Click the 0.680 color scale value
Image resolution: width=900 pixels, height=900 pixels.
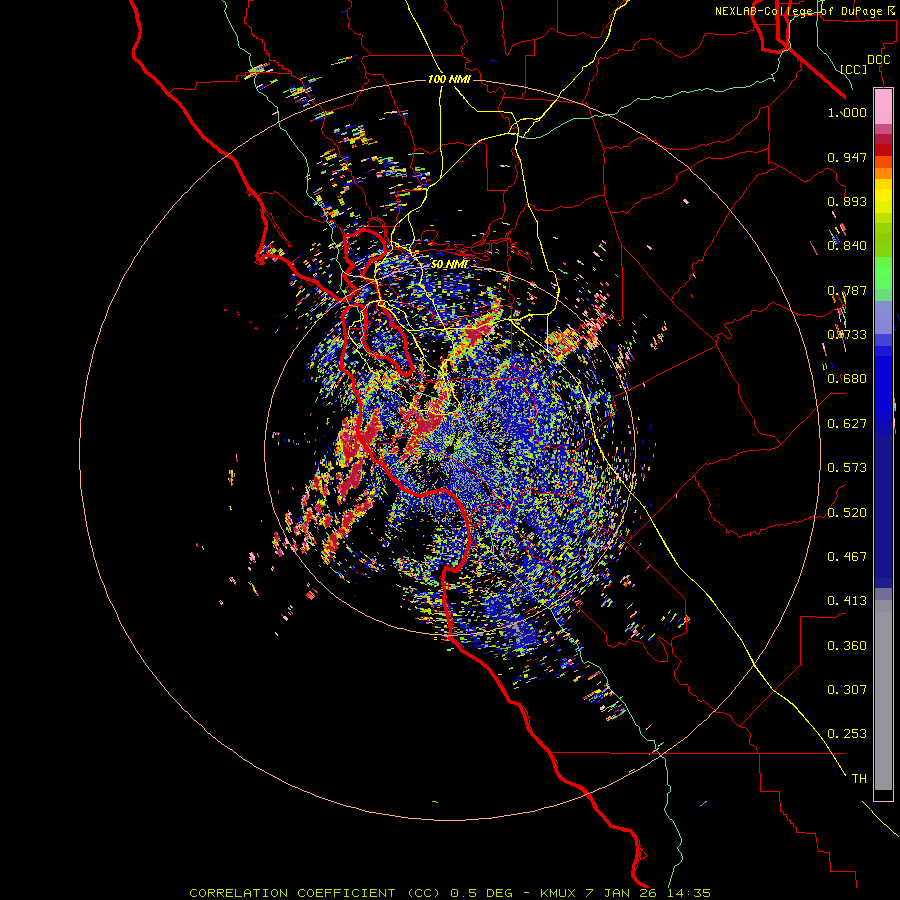(847, 379)
